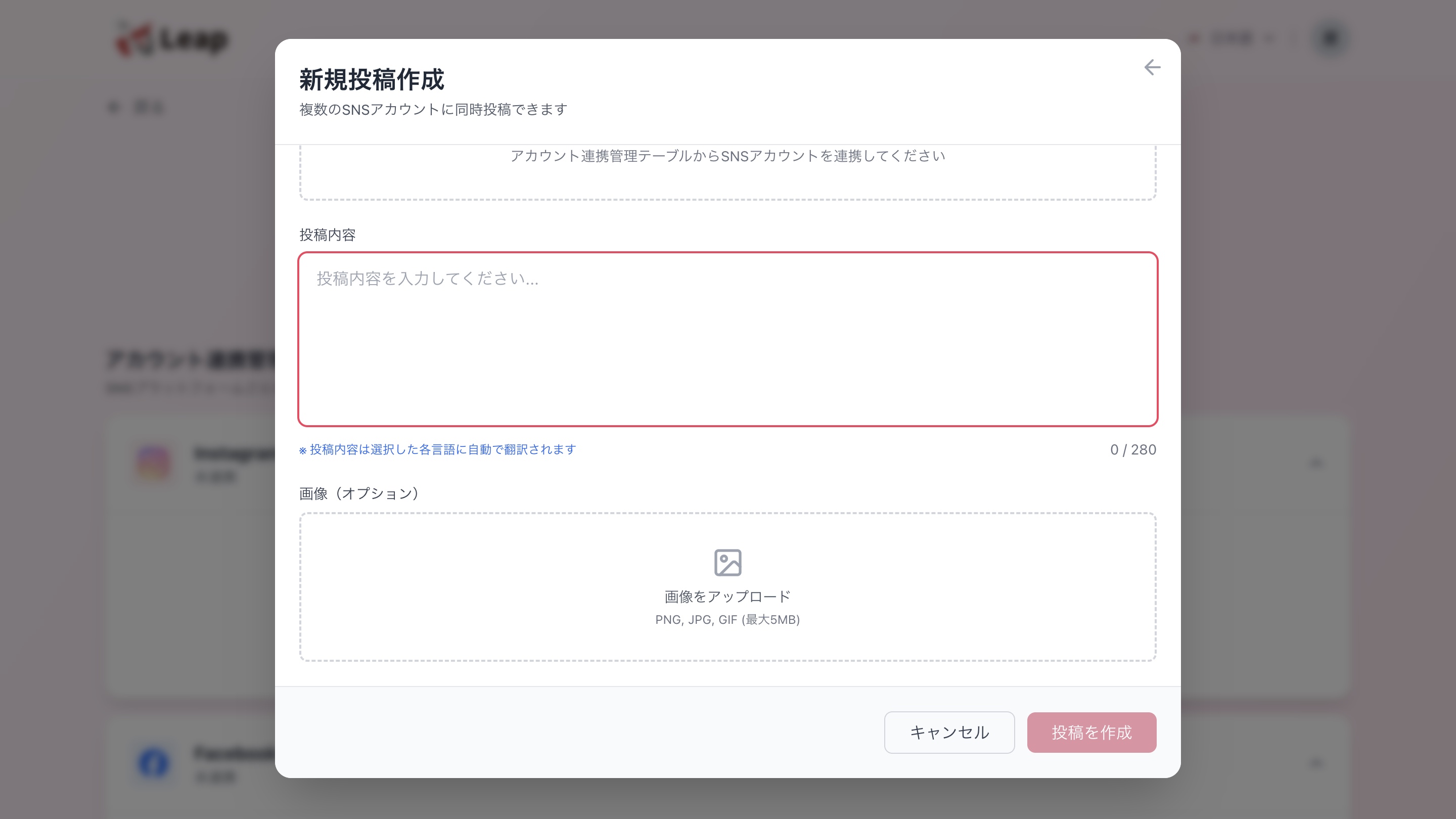The height and width of the screenshot is (819, 1456).
Task: Click the 画像をアップロード upload zone
Action: tap(727, 589)
